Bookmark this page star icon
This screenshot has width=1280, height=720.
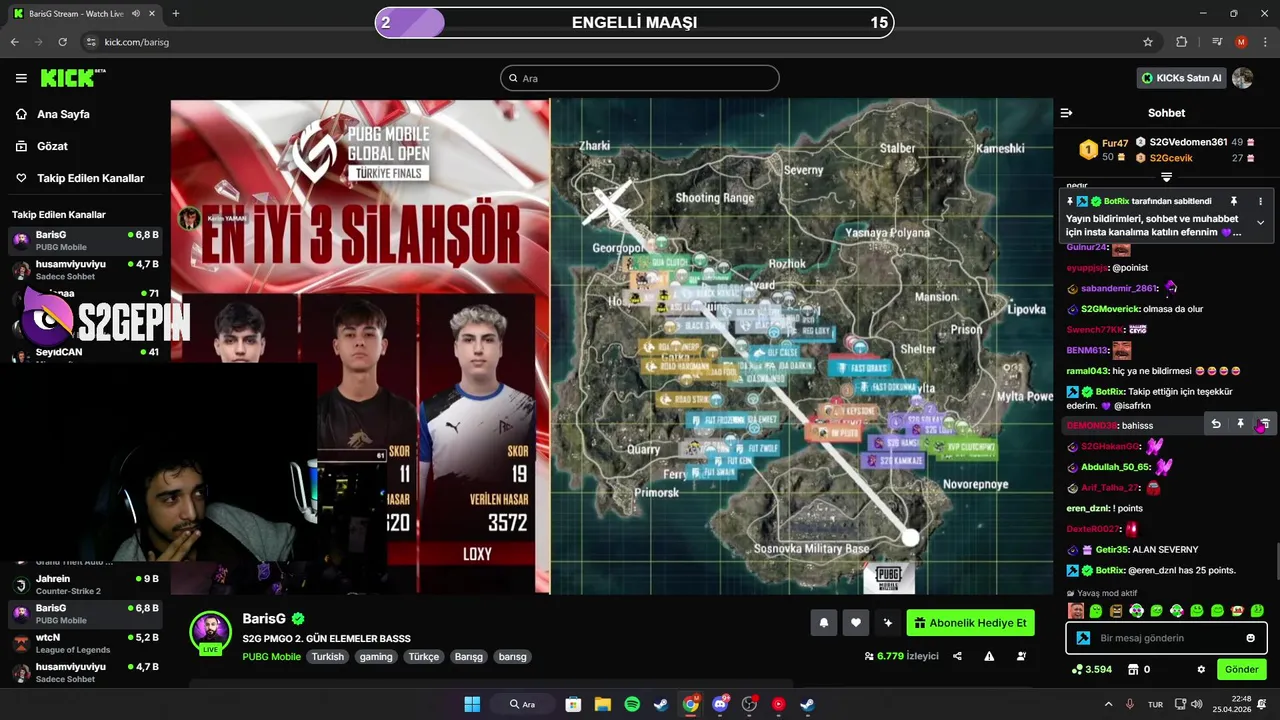pyautogui.click(x=1148, y=42)
